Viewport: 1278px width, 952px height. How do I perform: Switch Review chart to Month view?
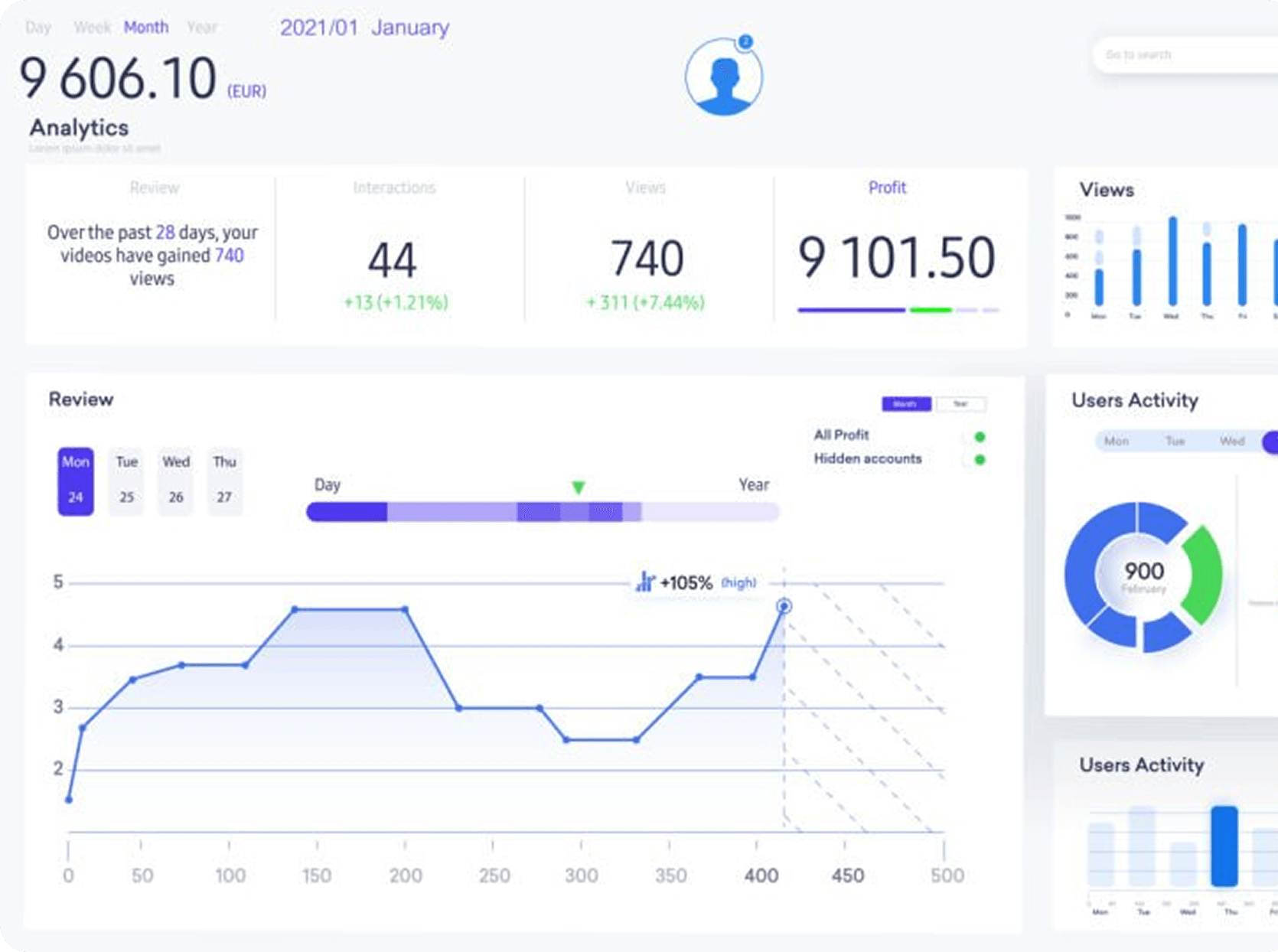coord(906,404)
